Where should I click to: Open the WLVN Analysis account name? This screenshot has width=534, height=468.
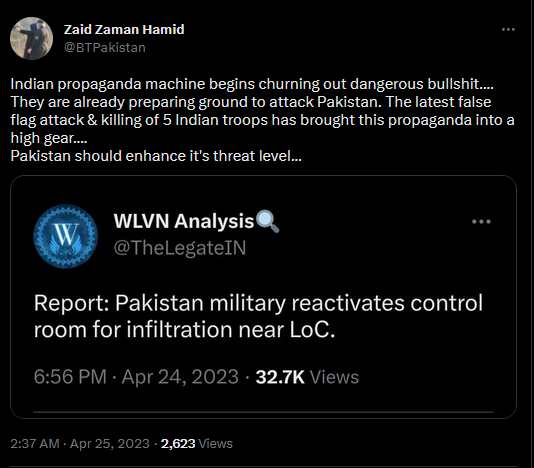tap(184, 221)
